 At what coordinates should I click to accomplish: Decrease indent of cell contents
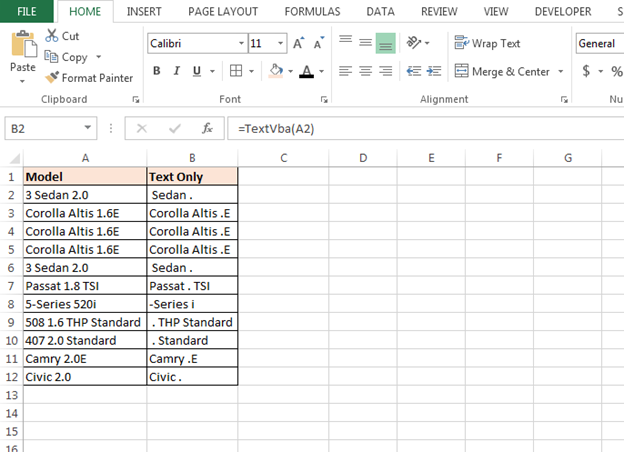413,71
